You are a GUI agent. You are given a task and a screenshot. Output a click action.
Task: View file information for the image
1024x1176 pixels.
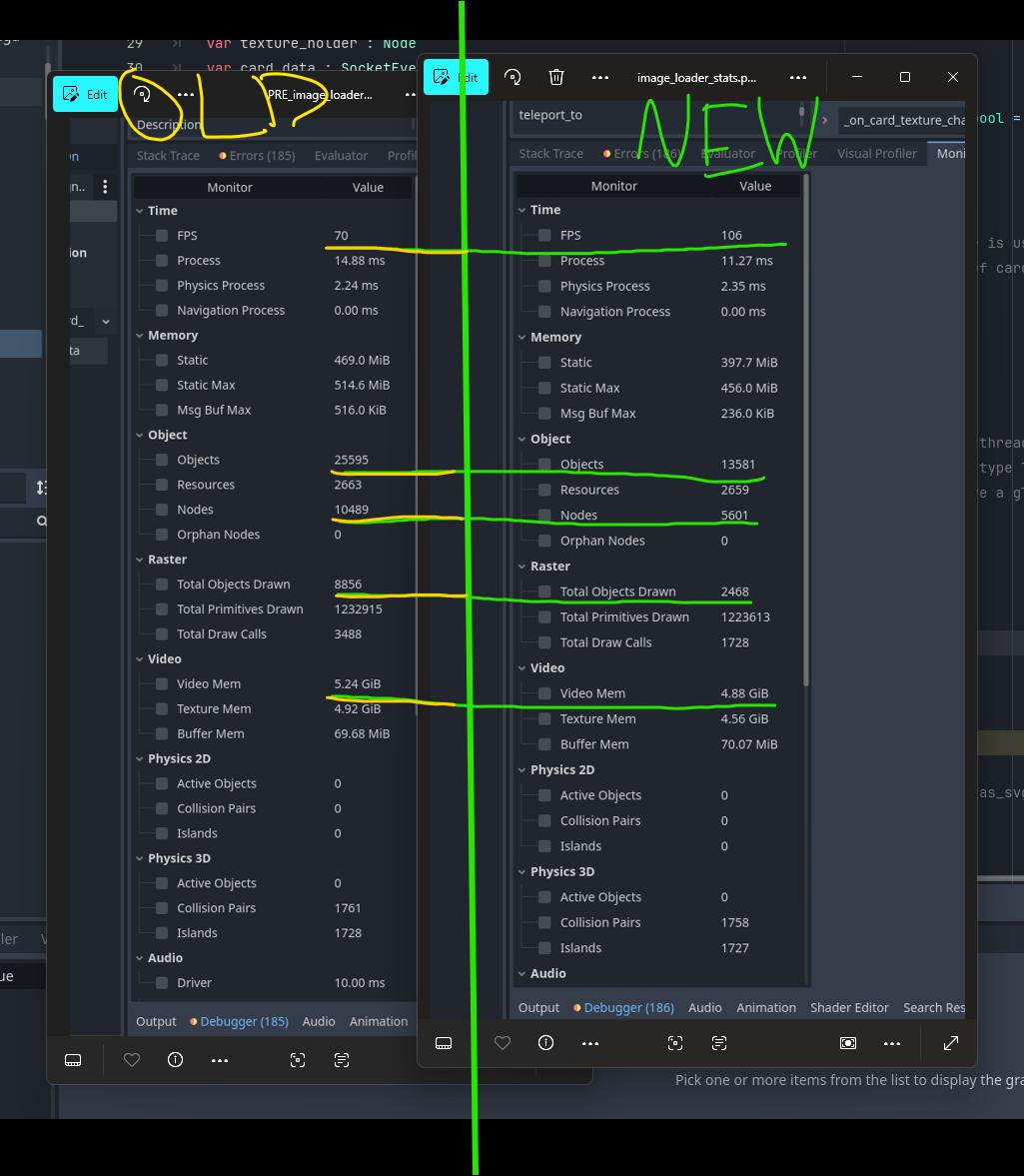(545, 1043)
